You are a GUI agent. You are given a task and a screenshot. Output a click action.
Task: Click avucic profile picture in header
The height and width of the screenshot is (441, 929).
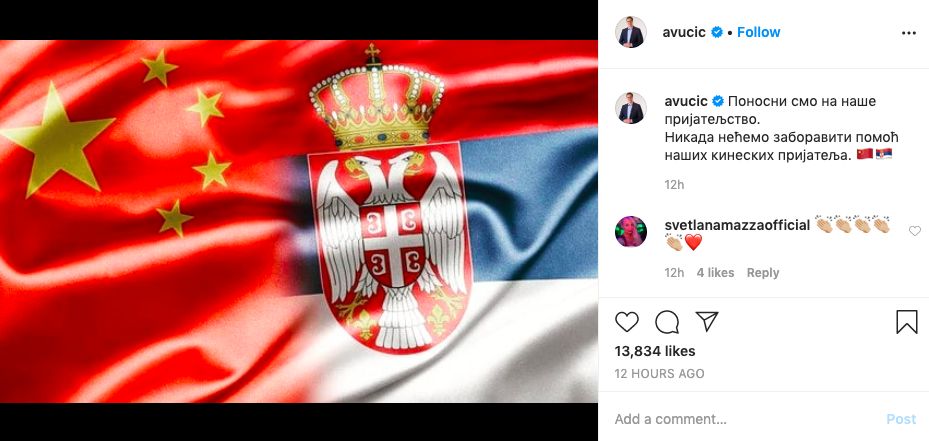click(x=630, y=33)
